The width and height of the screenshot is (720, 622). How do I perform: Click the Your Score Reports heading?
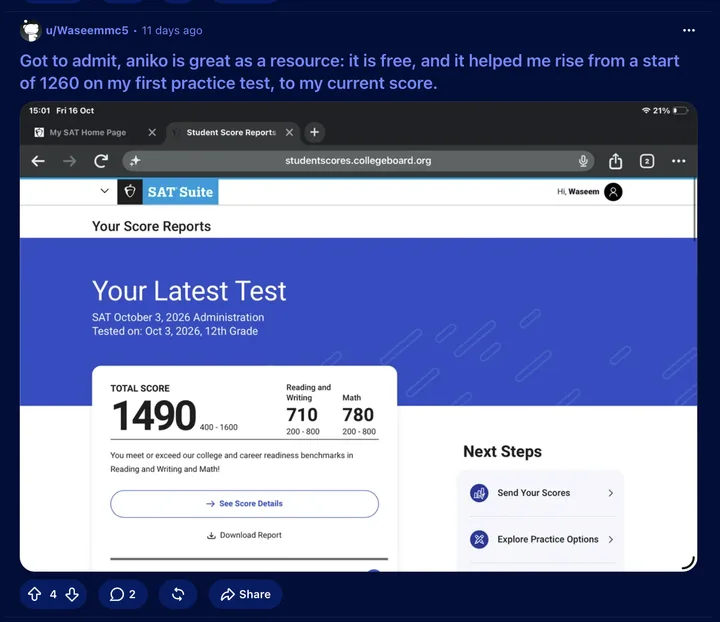pyautogui.click(x=151, y=226)
